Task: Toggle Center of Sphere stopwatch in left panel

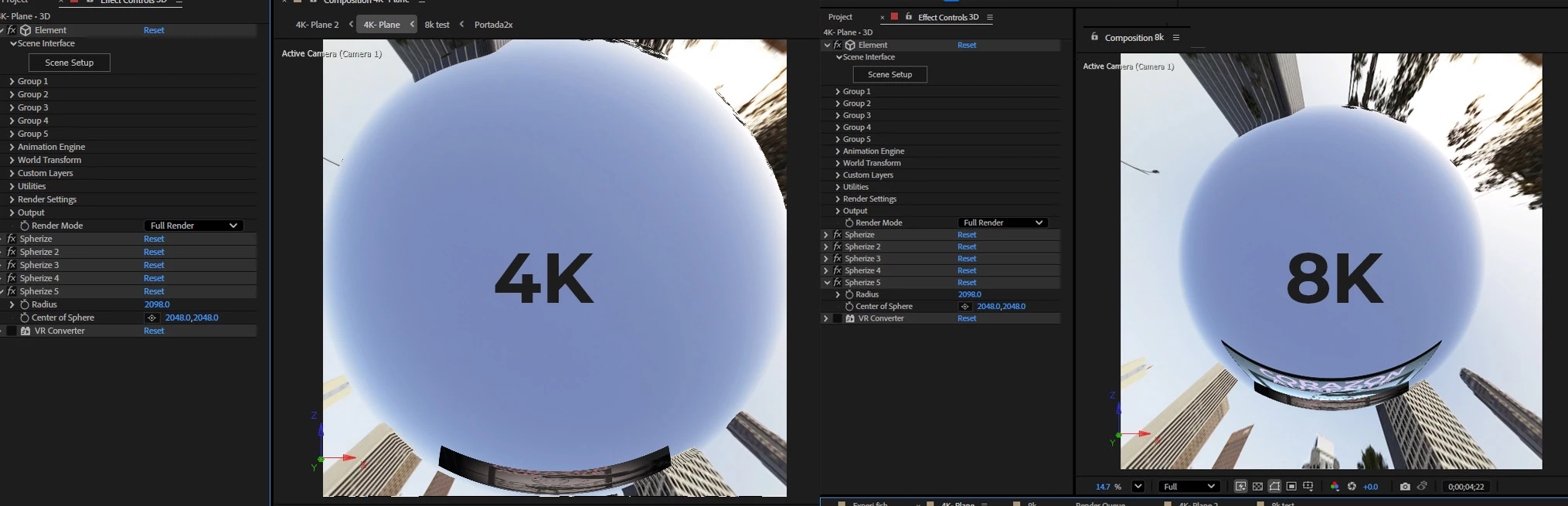Action: pos(25,318)
